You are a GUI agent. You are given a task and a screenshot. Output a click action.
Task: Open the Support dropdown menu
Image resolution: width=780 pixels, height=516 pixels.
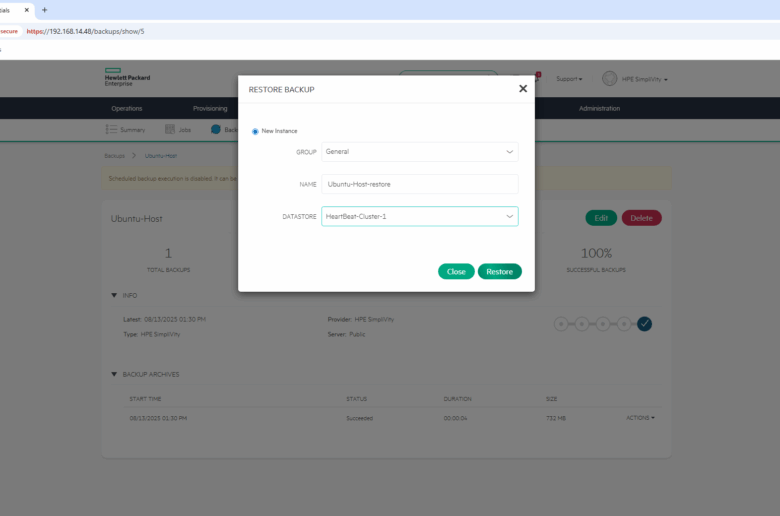(569, 79)
